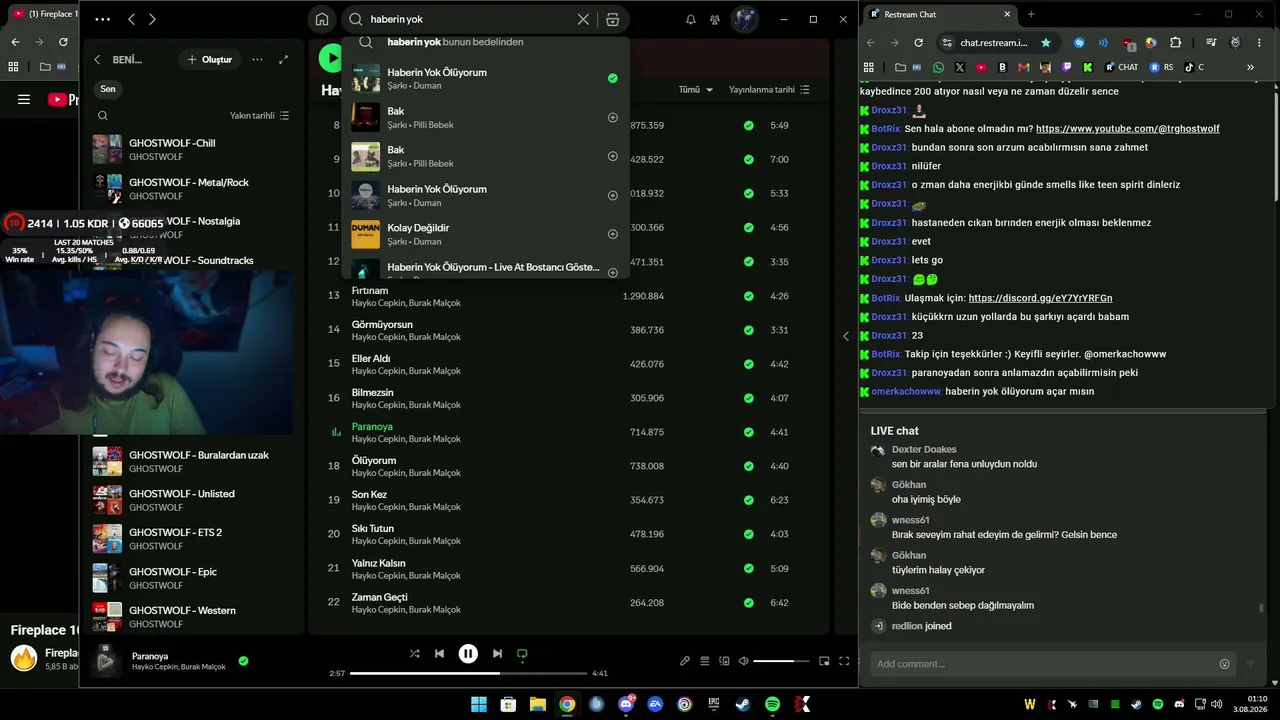Toggle saved checkmark for Fırtınam
This screenshot has width=1280, height=720.
[748, 296]
